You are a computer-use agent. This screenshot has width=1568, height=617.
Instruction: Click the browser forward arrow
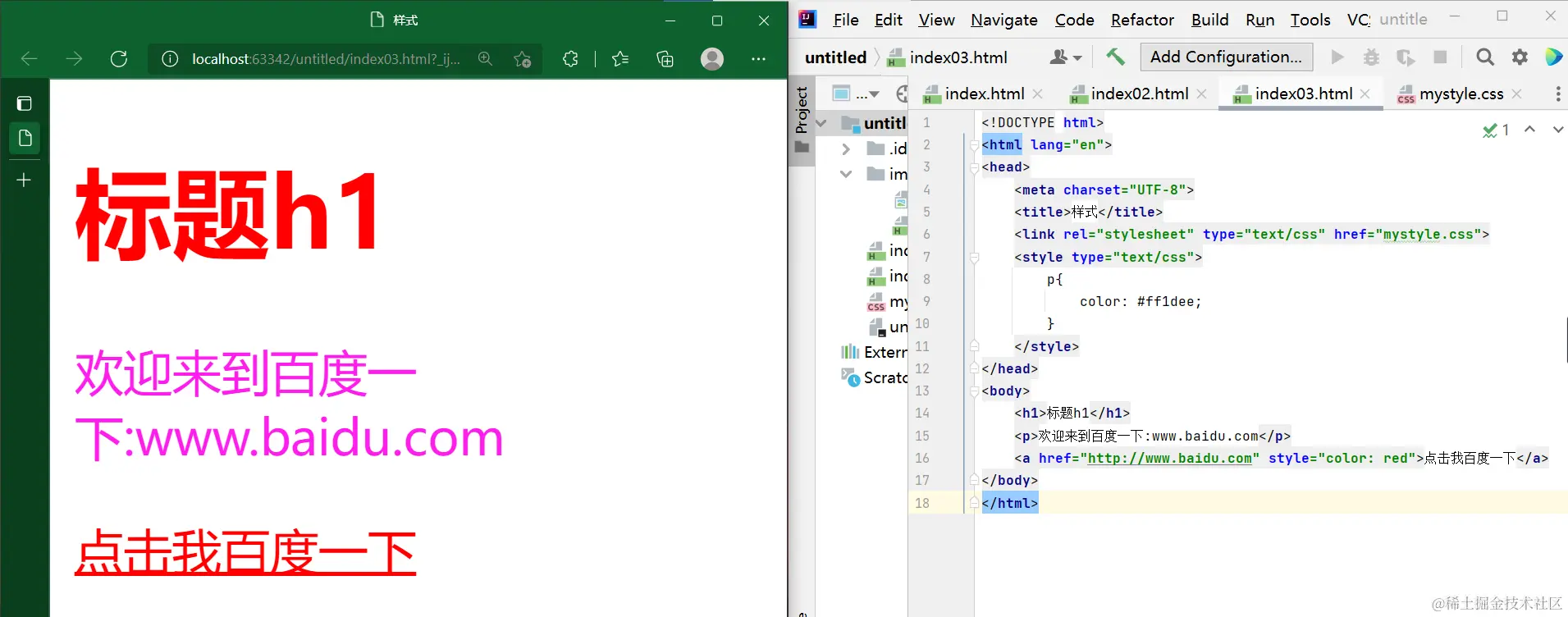74,59
